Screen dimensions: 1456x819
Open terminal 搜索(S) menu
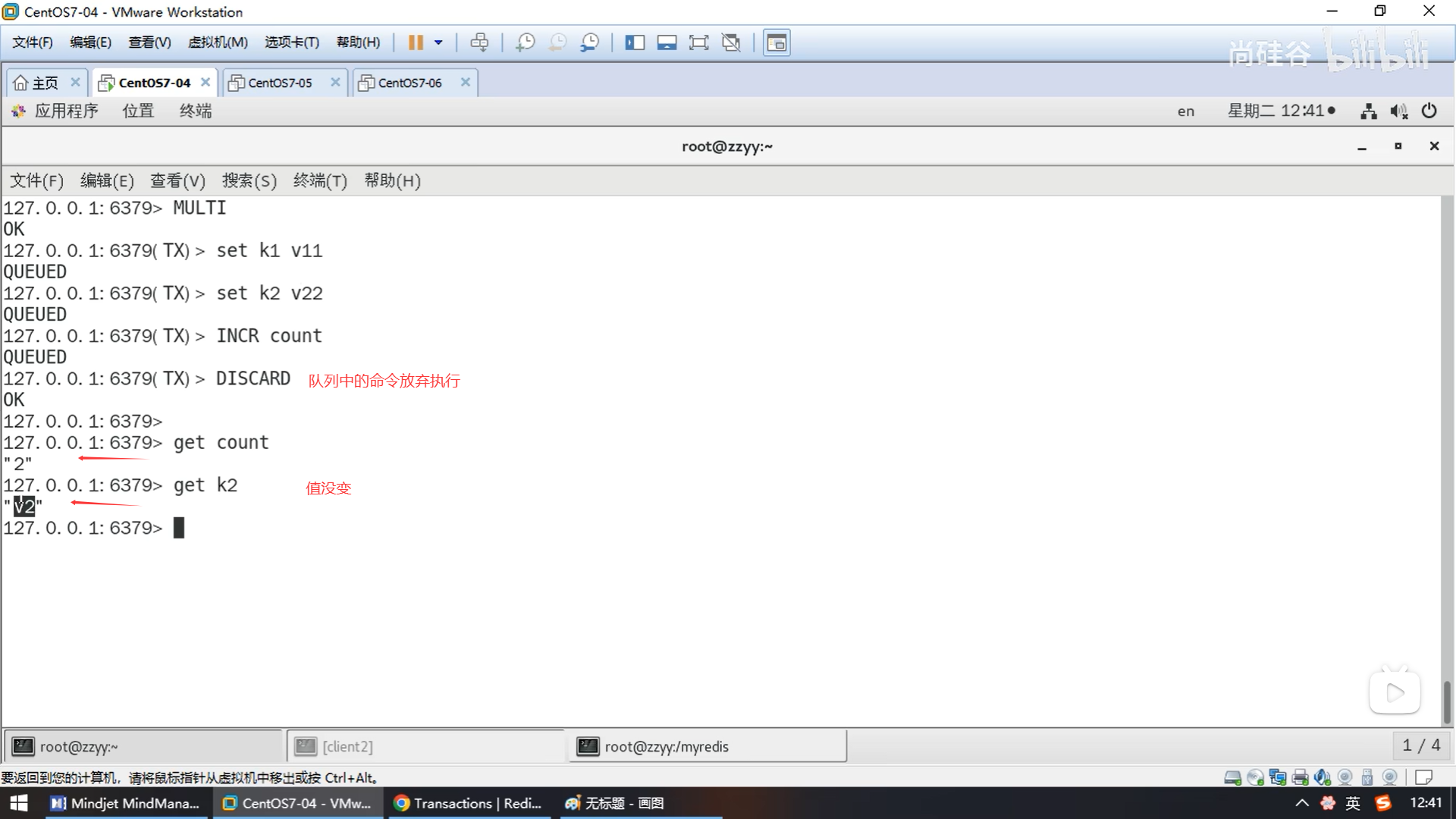(249, 180)
